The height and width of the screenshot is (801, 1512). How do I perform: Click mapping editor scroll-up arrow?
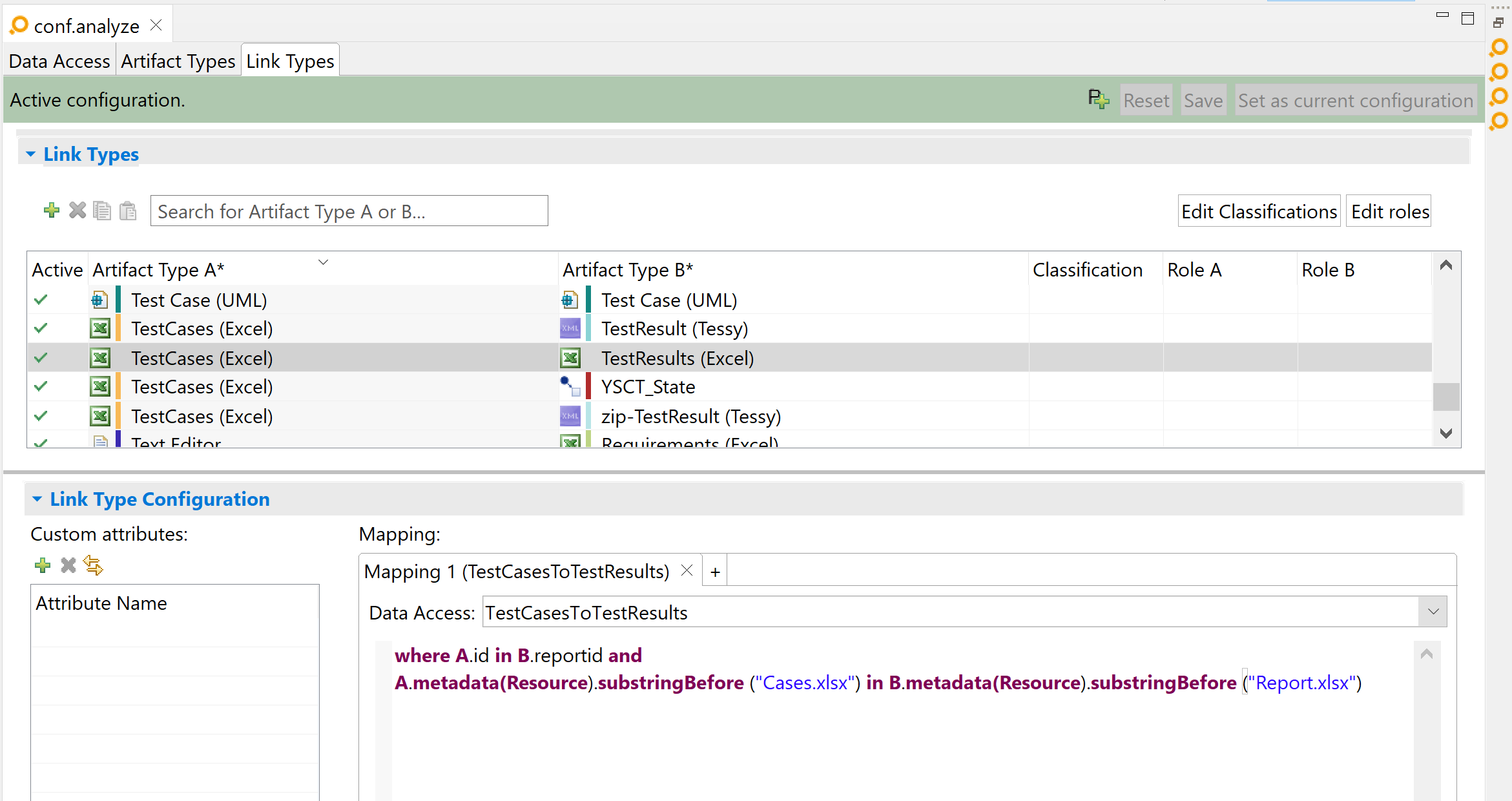point(1427,654)
